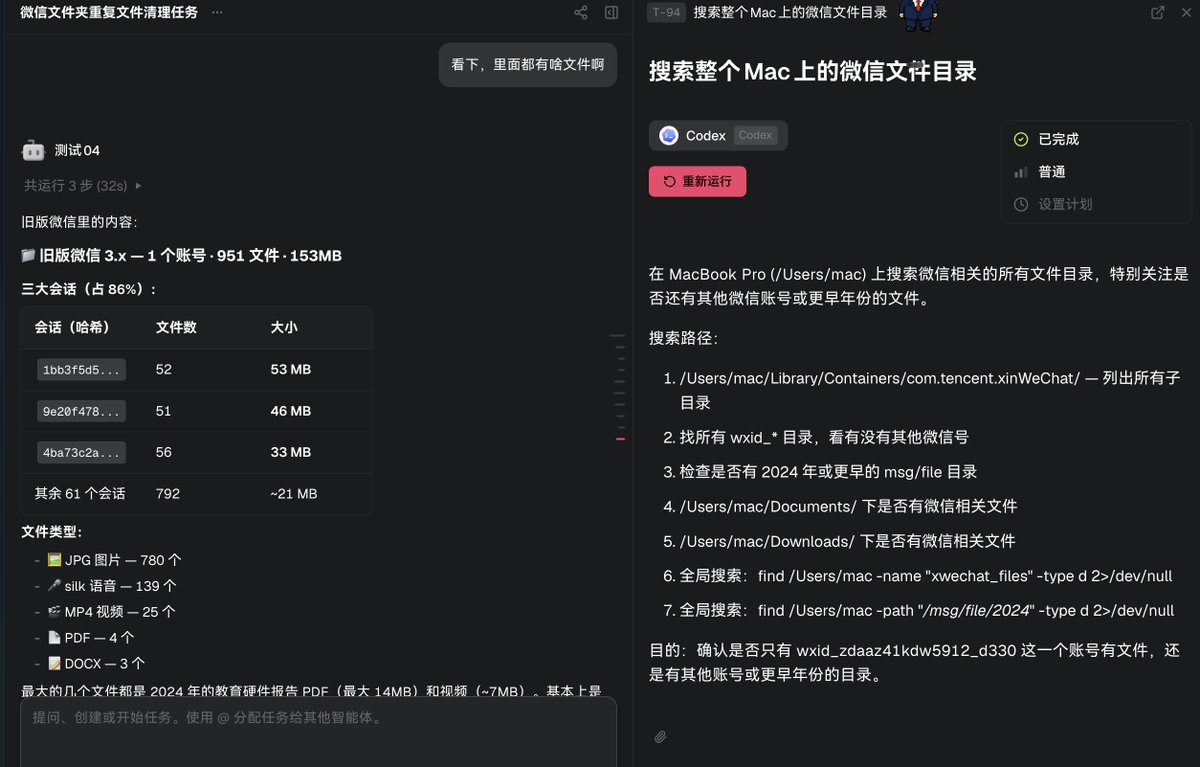Toggle the side panel layout icon
This screenshot has height=767, width=1200.
pyautogui.click(x=611, y=13)
